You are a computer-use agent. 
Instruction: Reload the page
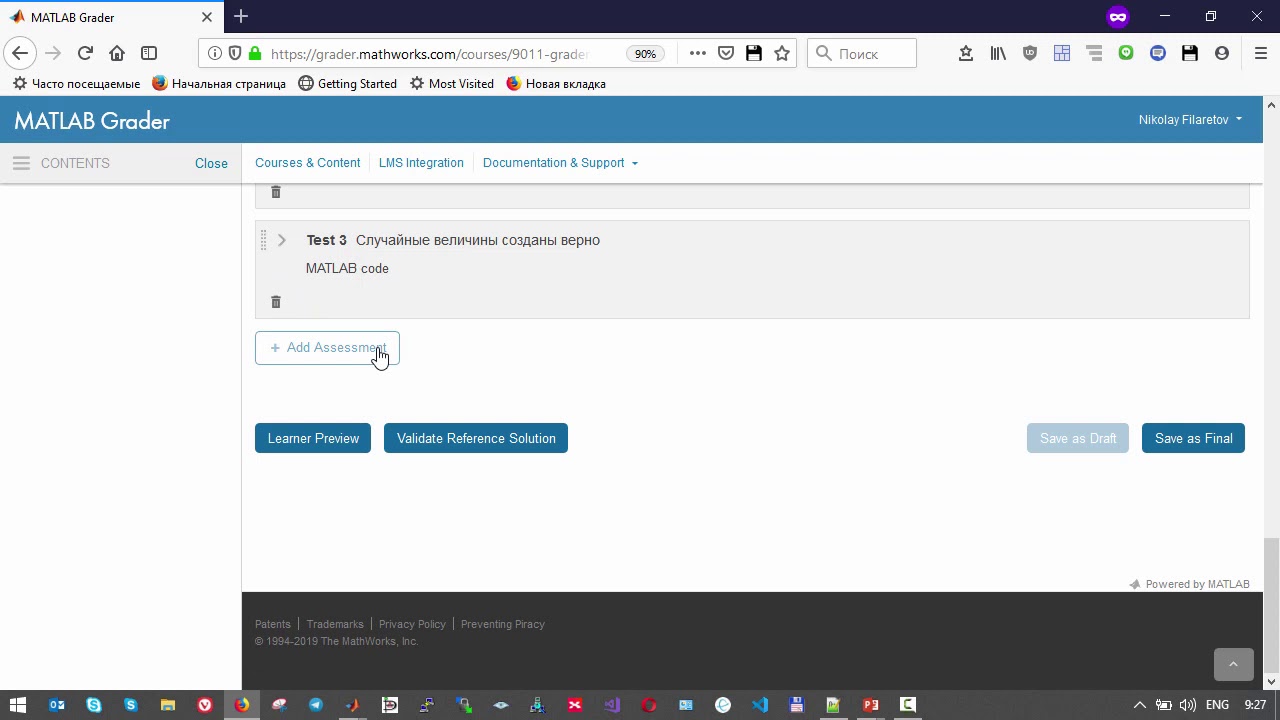point(85,53)
